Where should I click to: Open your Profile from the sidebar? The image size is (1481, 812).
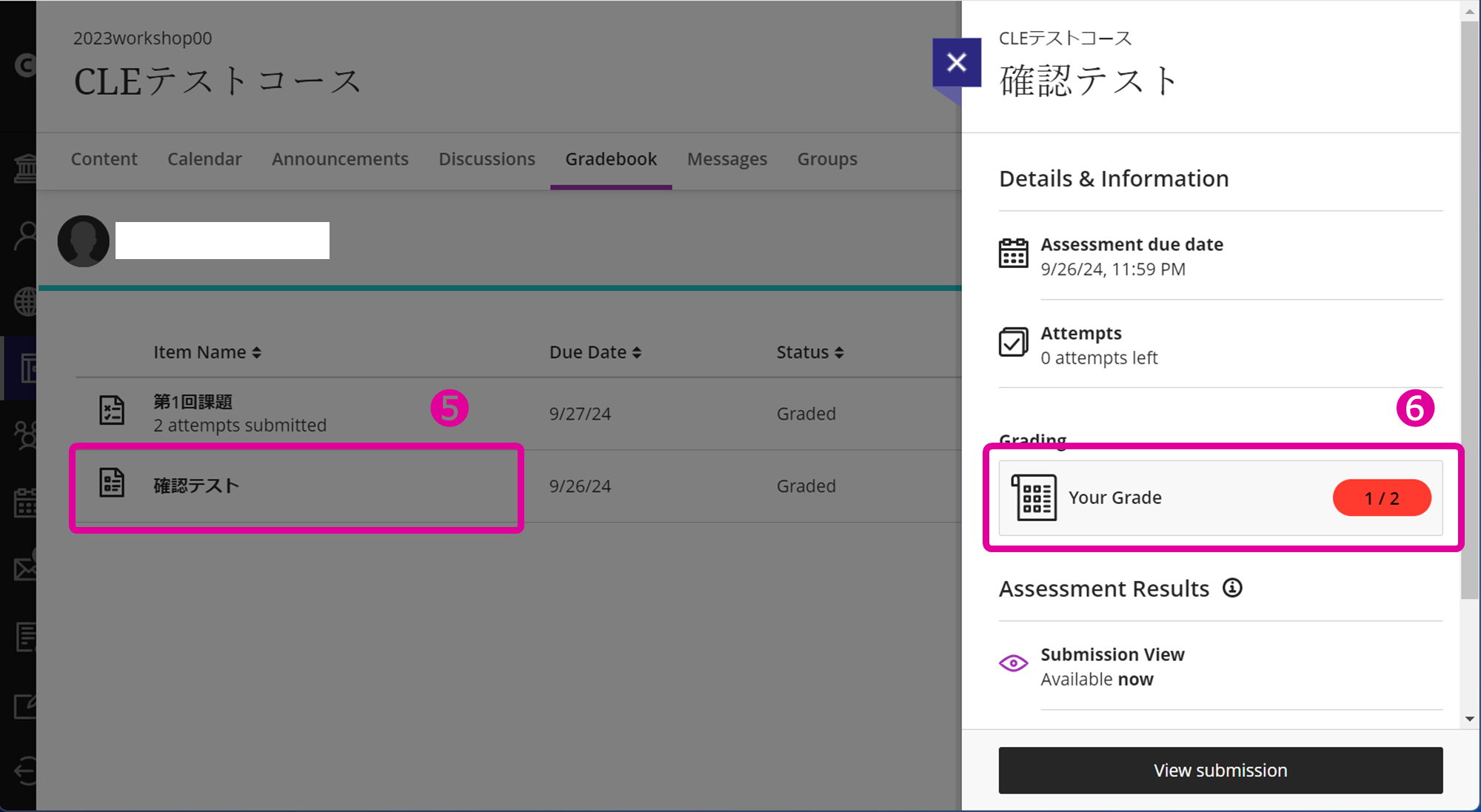27,235
